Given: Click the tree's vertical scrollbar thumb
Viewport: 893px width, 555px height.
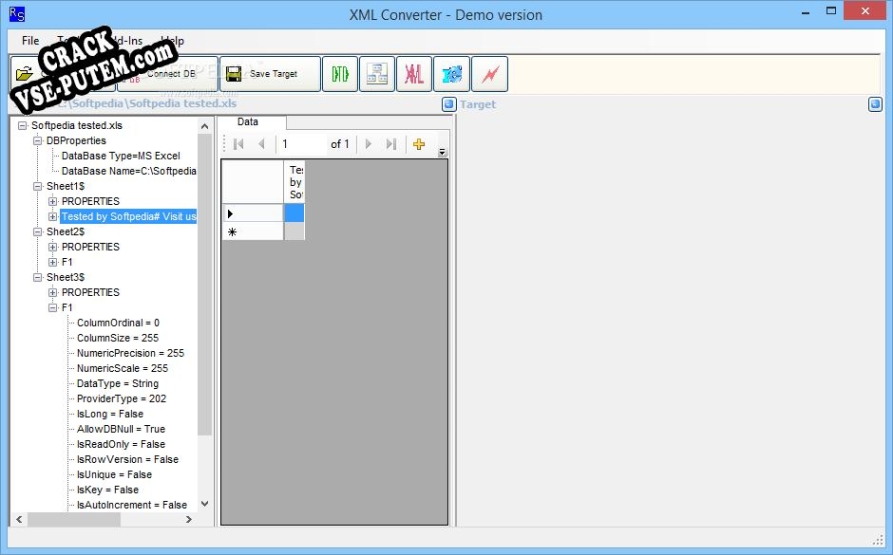Looking at the screenshot, I should (x=205, y=284).
